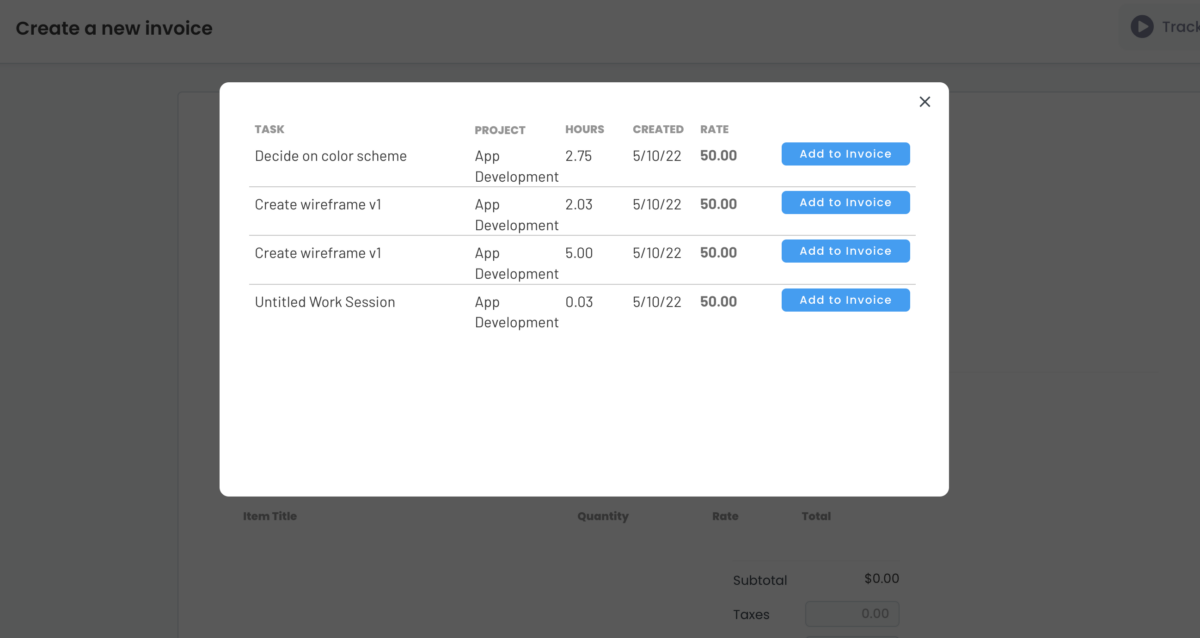This screenshot has height=638, width=1200.
Task: Click the Subtotal amount $0.00
Action: click(x=882, y=578)
